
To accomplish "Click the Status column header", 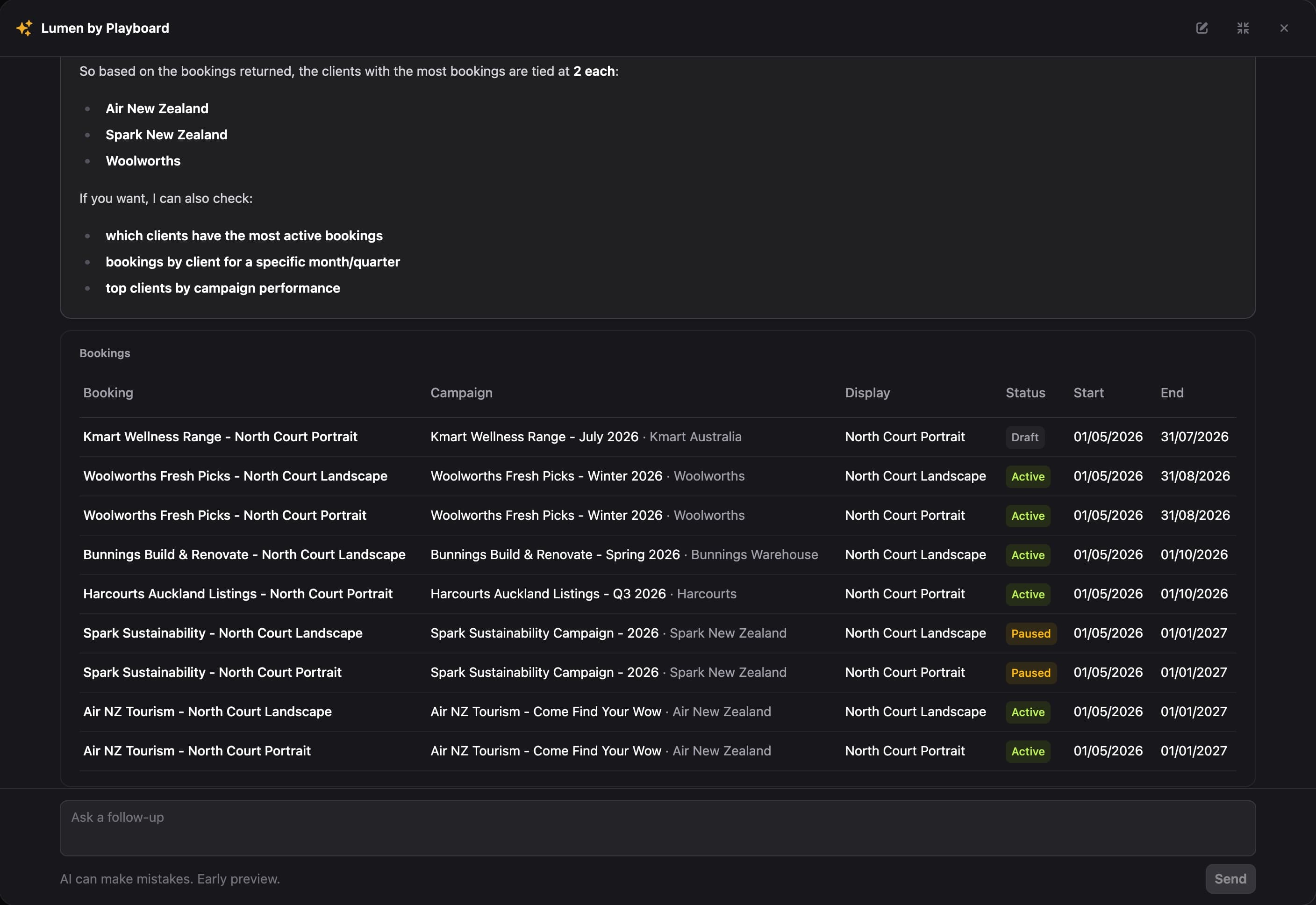I will (x=1025, y=392).
